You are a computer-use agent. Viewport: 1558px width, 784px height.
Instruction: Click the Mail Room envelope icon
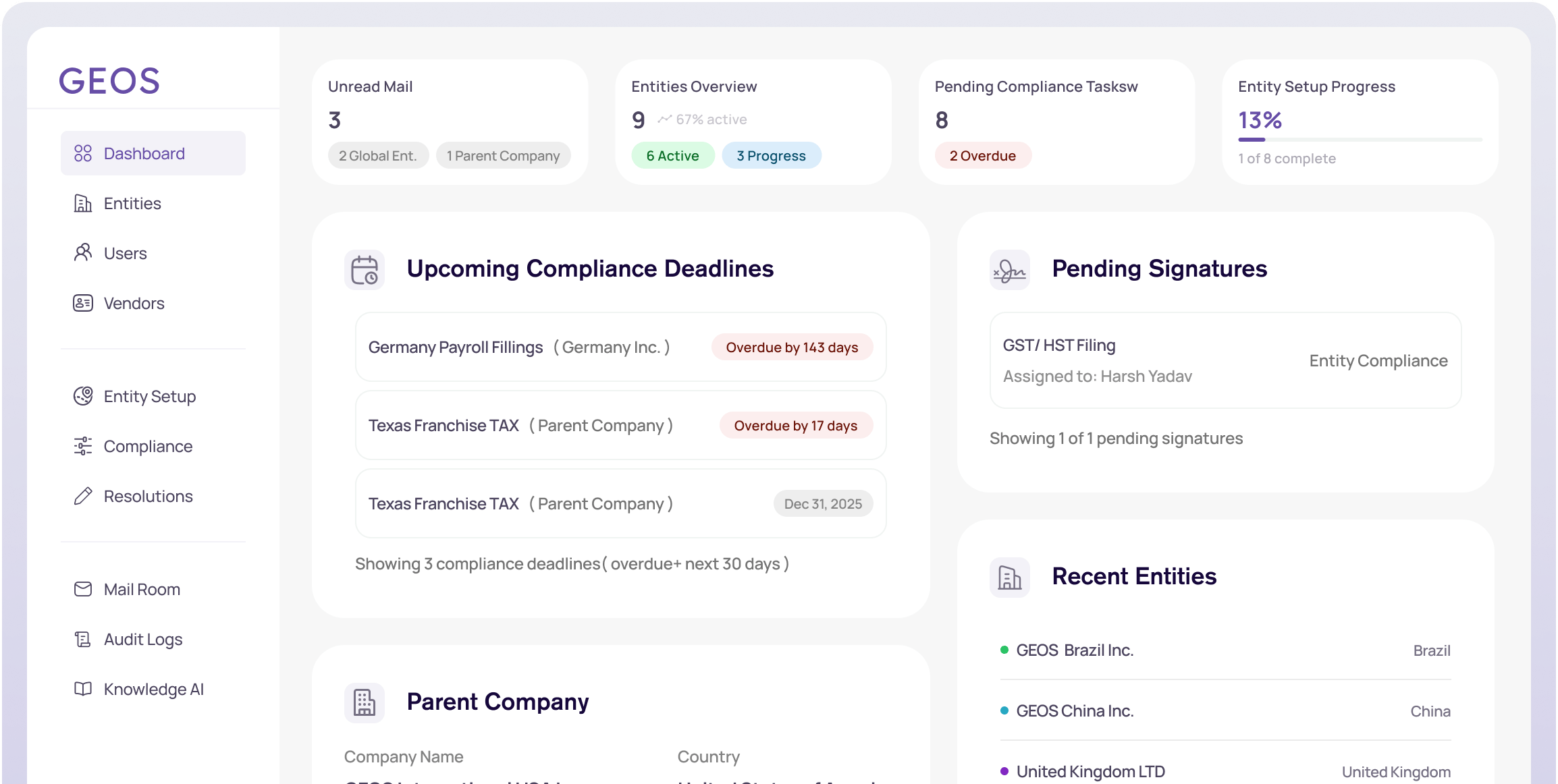point(83,589)
